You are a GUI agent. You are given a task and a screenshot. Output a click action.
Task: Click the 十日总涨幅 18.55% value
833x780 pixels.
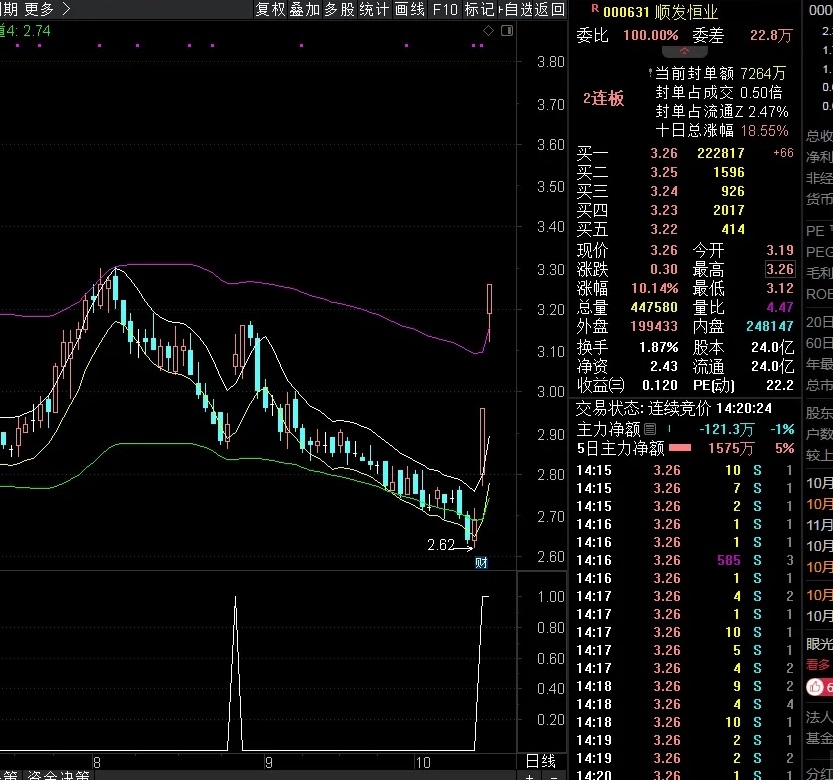pos(764,131)
